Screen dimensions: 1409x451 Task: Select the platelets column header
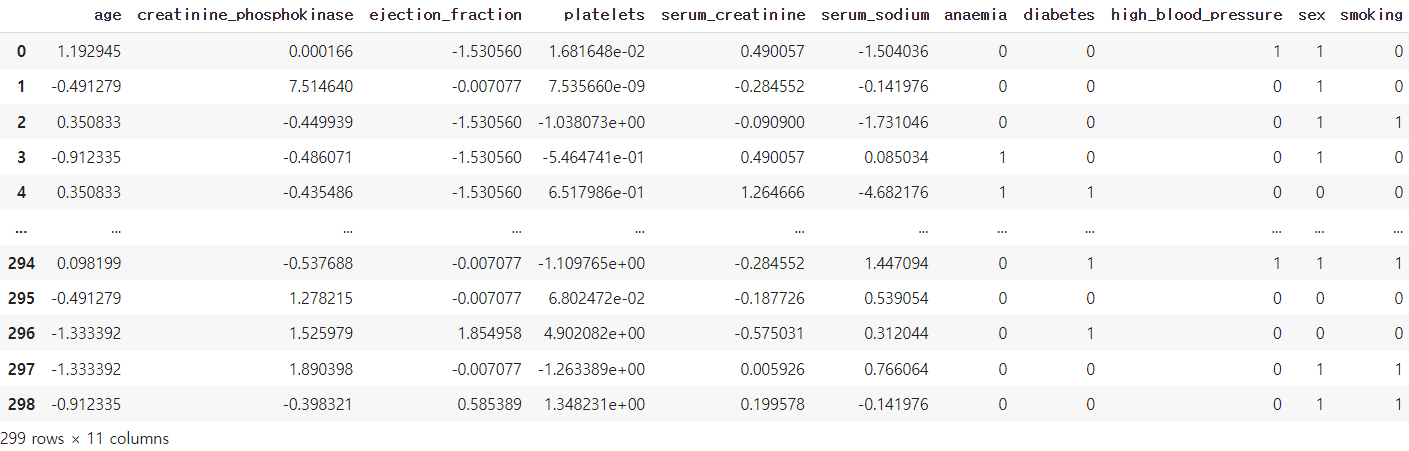coord(604,15)
